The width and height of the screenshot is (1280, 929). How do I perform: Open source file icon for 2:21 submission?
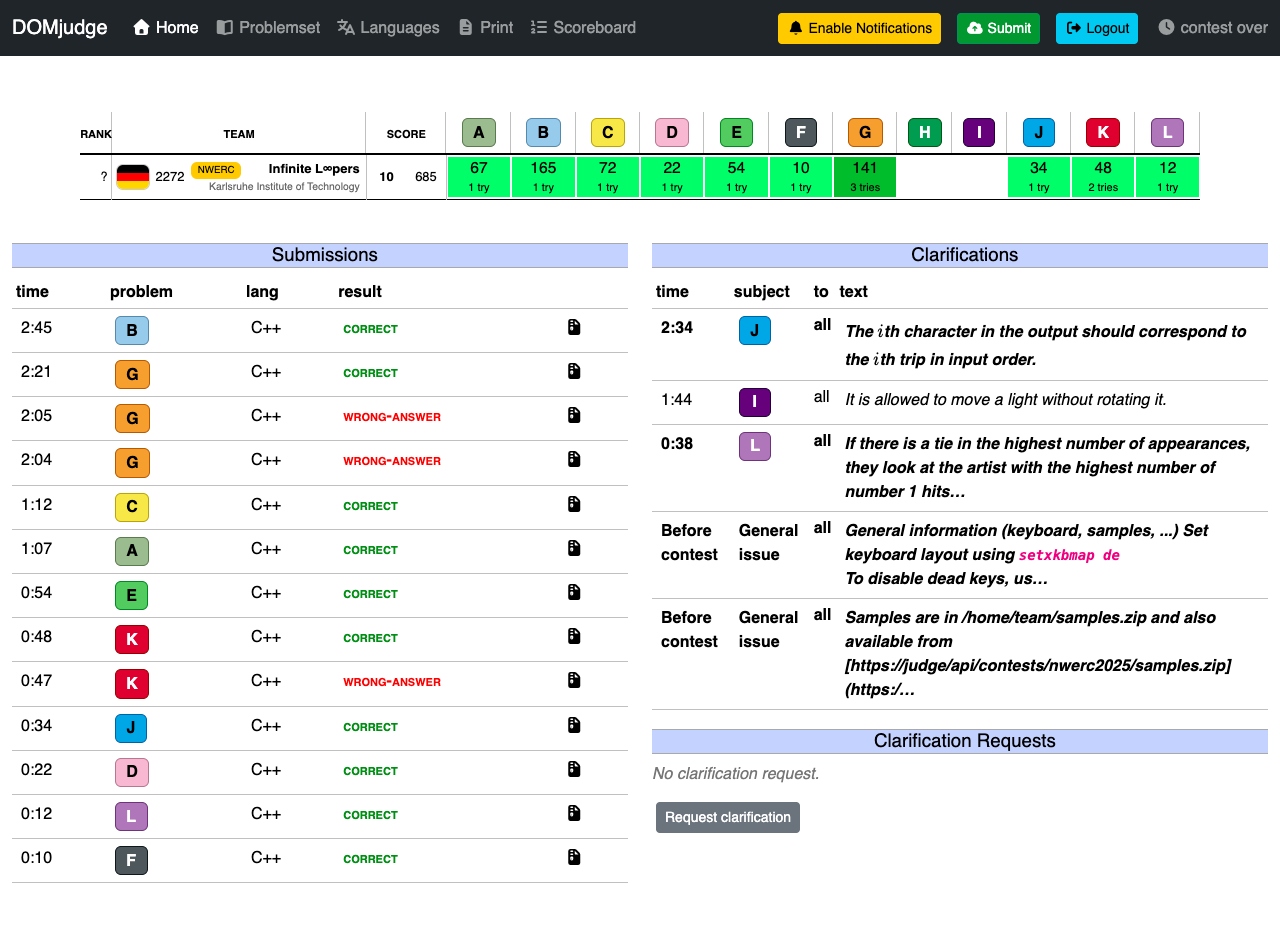point(574,371)
